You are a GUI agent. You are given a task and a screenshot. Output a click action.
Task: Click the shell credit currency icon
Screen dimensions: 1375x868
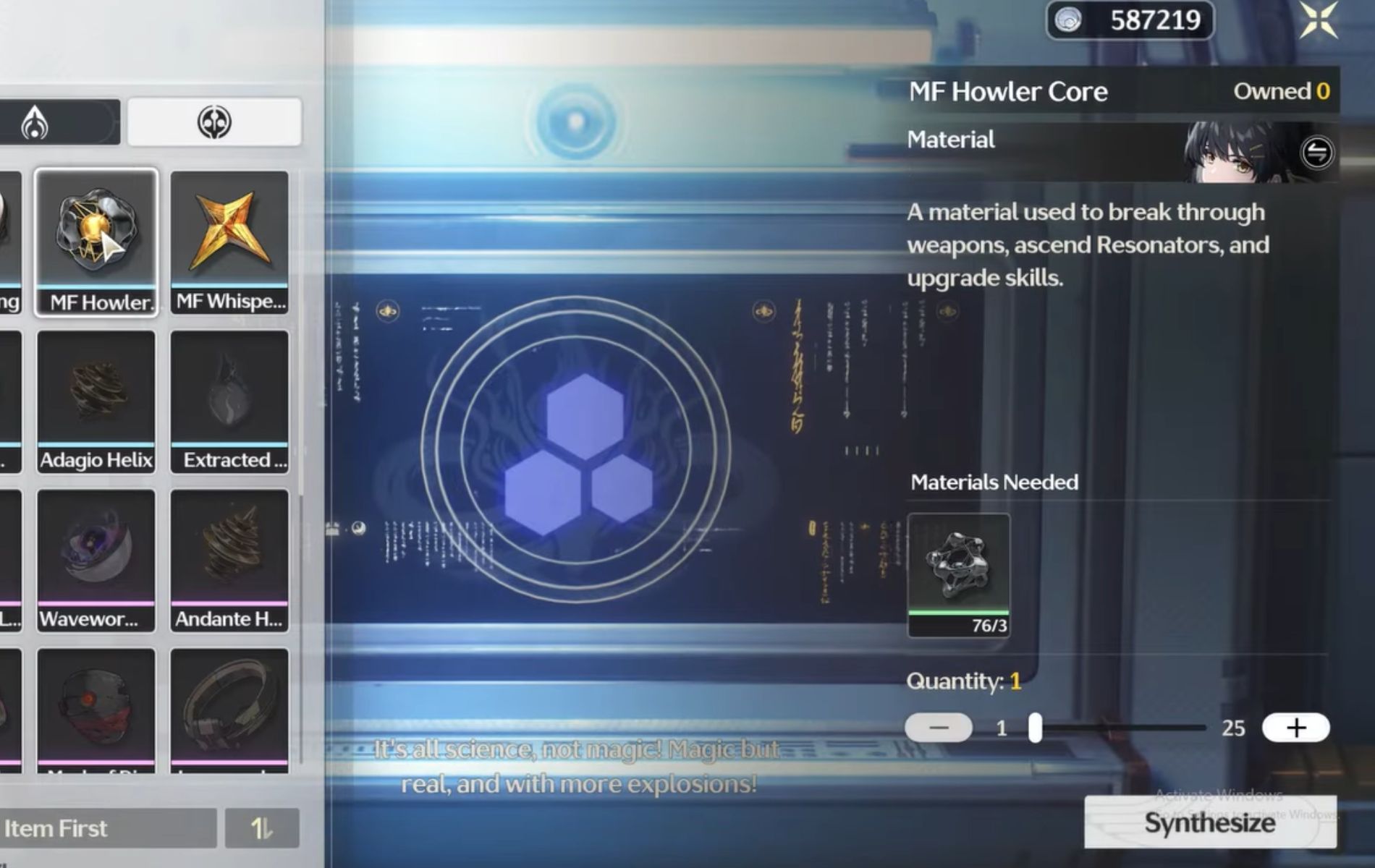(1068, 20)
